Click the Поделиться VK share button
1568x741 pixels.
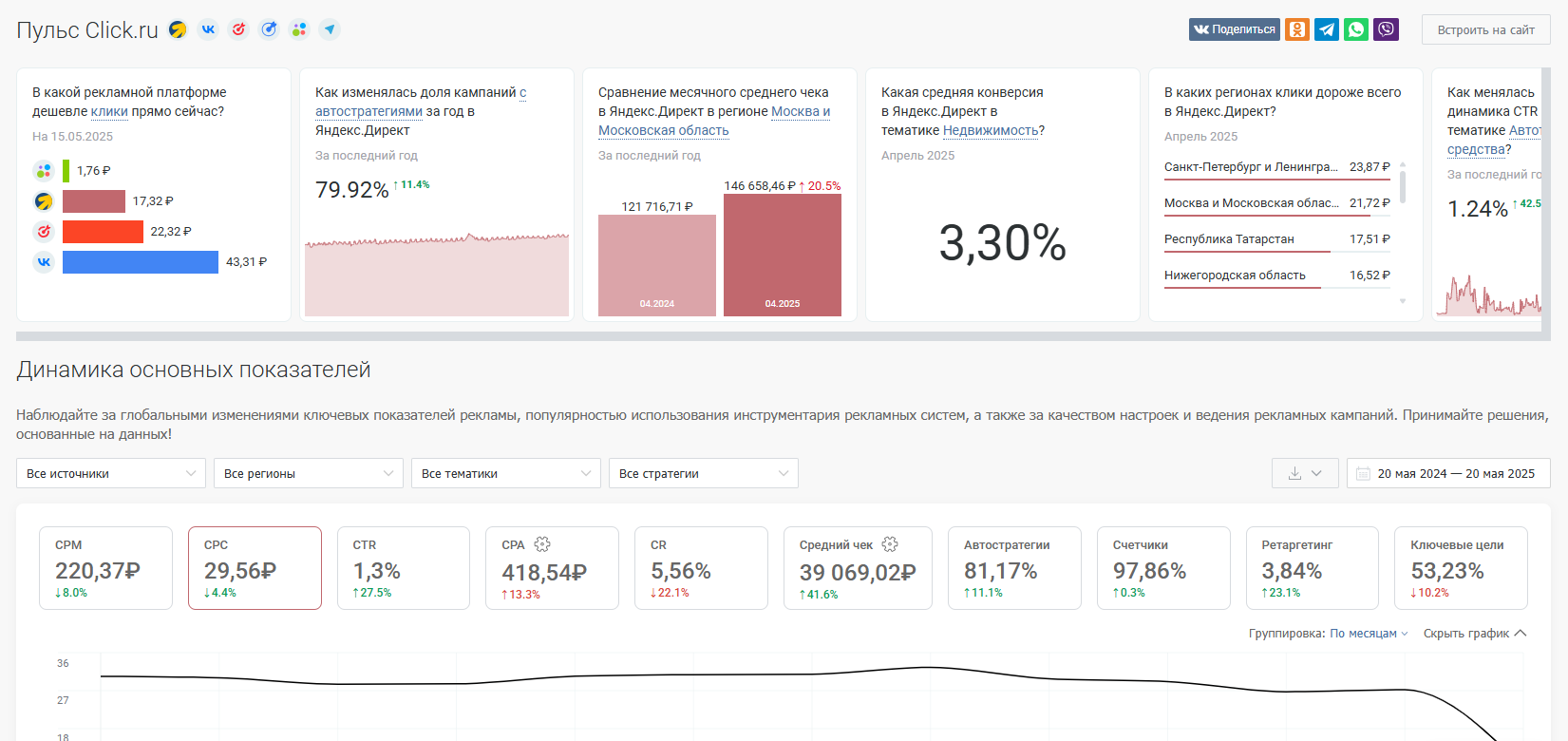click(1235, 29)
